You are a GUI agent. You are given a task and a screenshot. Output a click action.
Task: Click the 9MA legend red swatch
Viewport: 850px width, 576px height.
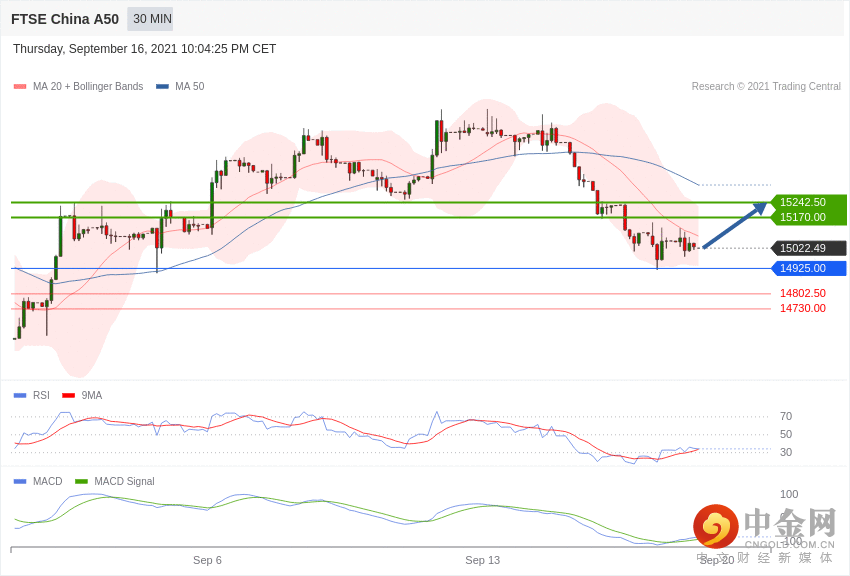click(68, 396)
